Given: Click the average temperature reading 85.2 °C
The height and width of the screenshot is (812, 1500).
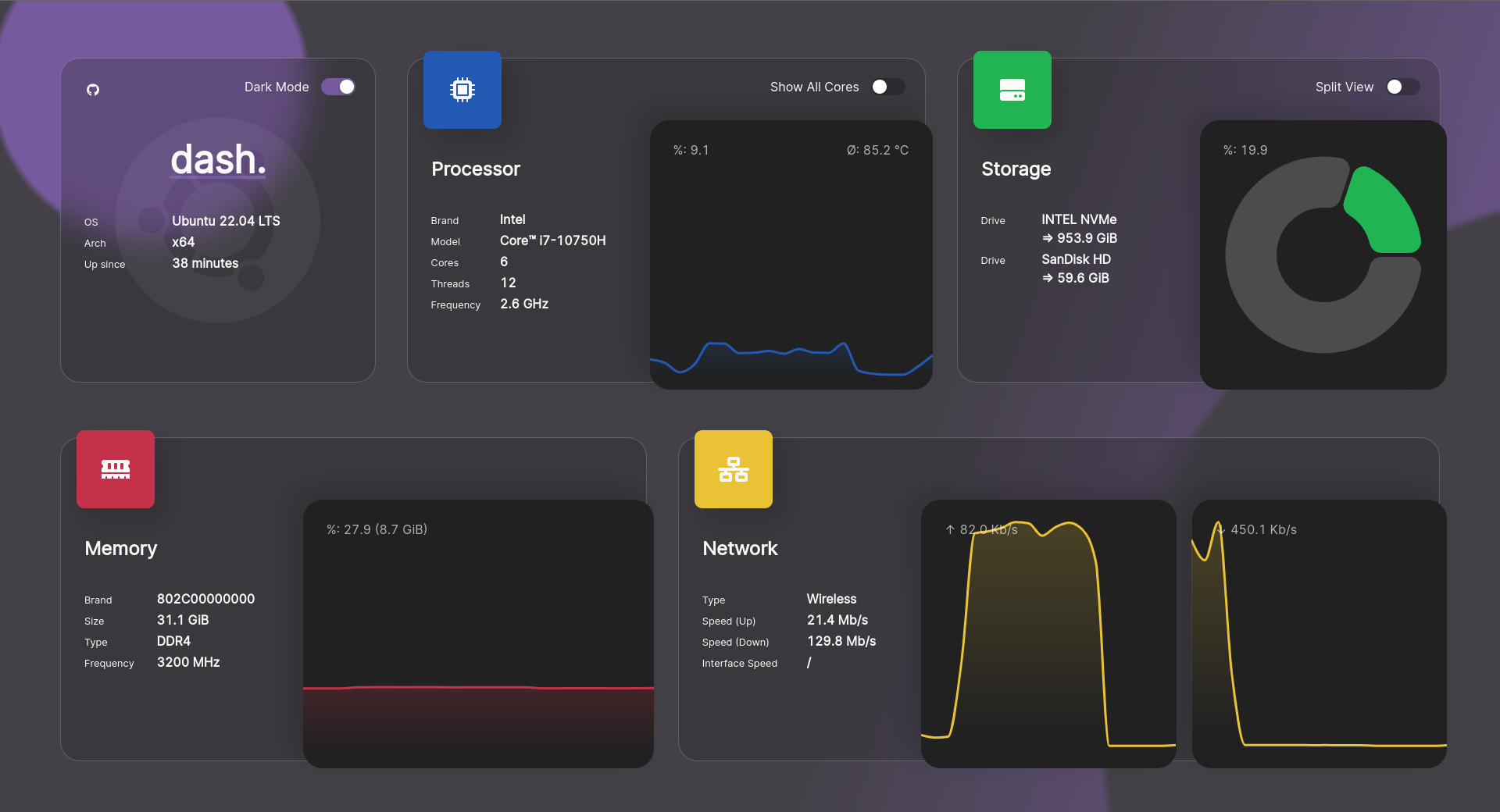Looking at the screenshot, I should tap(878, 149).
